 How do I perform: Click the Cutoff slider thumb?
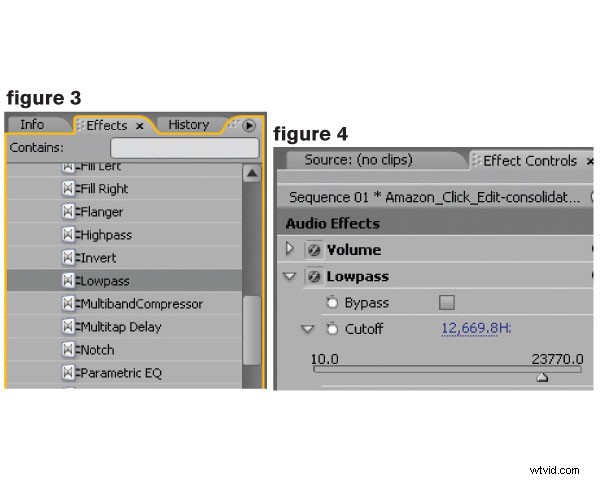pos(542,377)
